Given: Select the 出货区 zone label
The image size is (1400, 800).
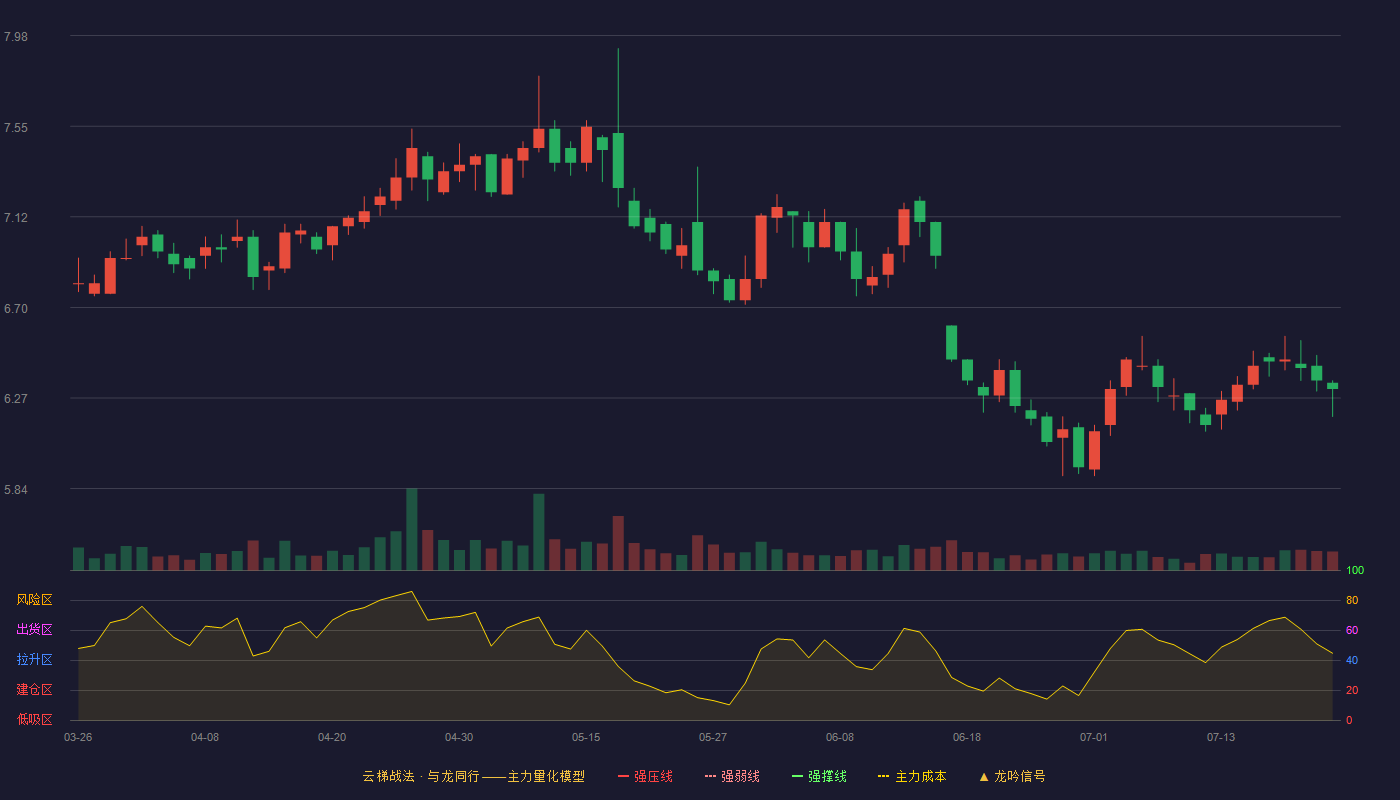Looking at the screenshot, I should 34,630.
